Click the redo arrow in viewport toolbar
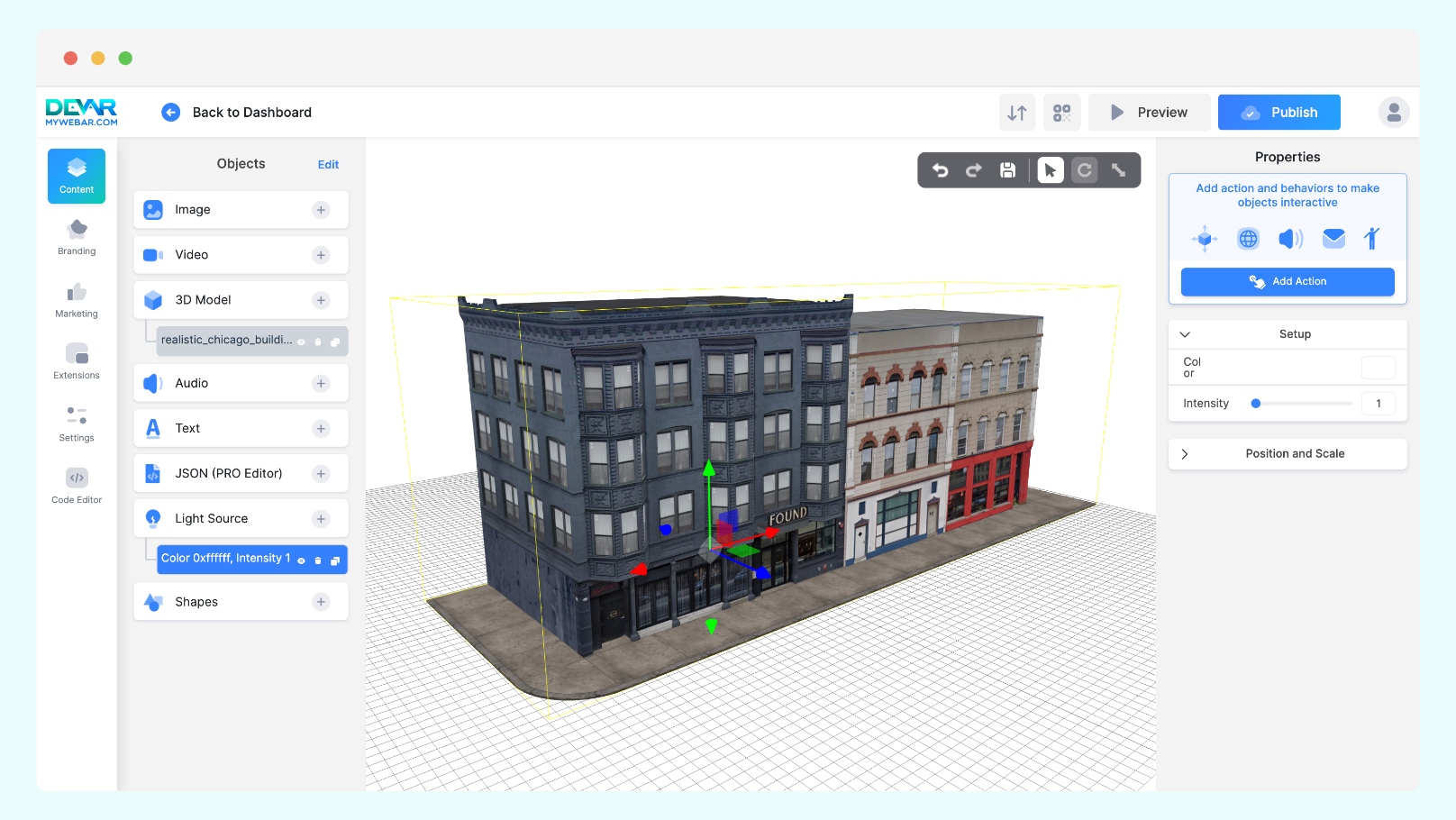Screen dimensions: 1456x820 click(974, 170)
